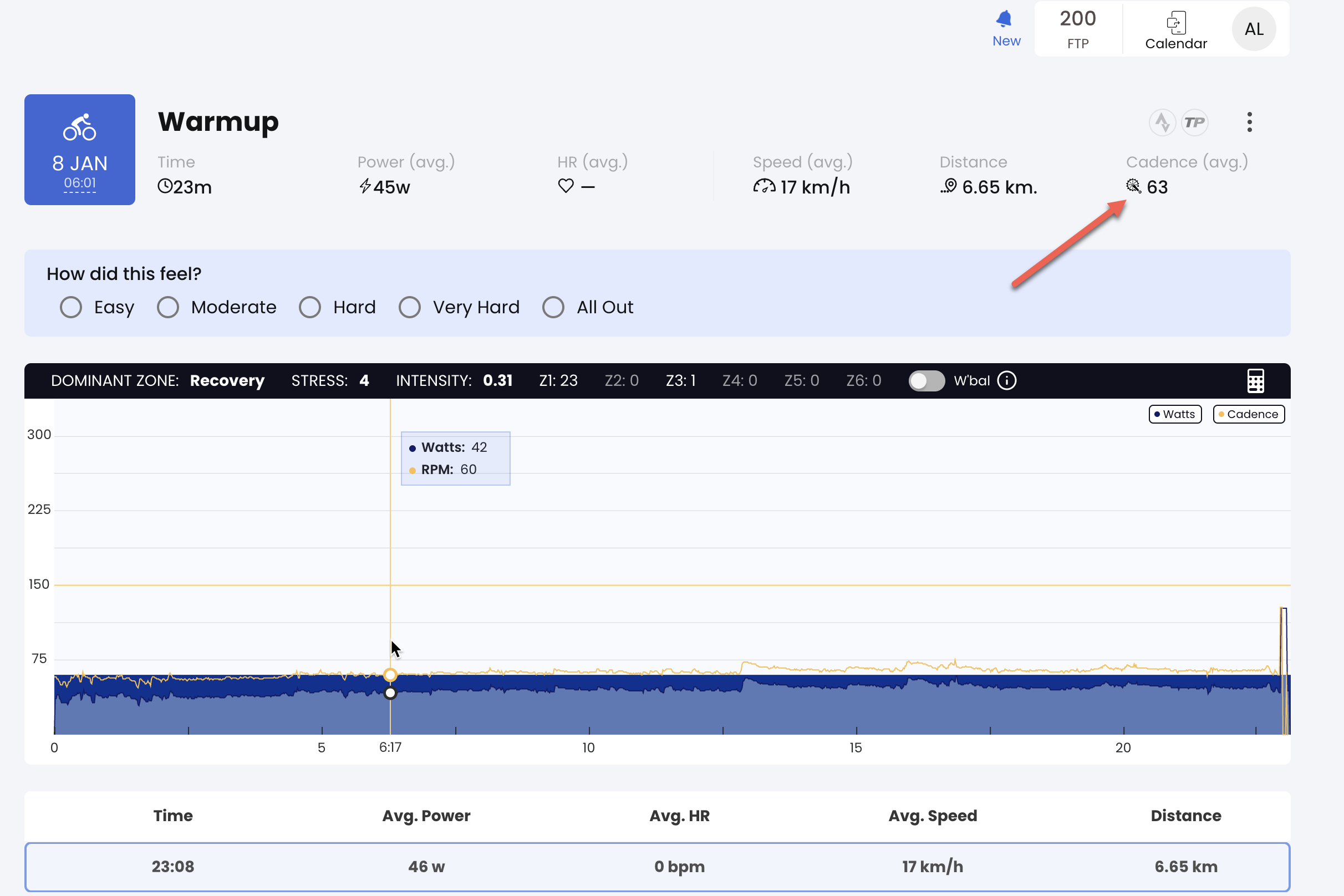Image resolution: width=1344 pixels, height=896 pixels.
Task: Select the Very Hard radio option
Action: pyautogui.click(x=410, y=307)
